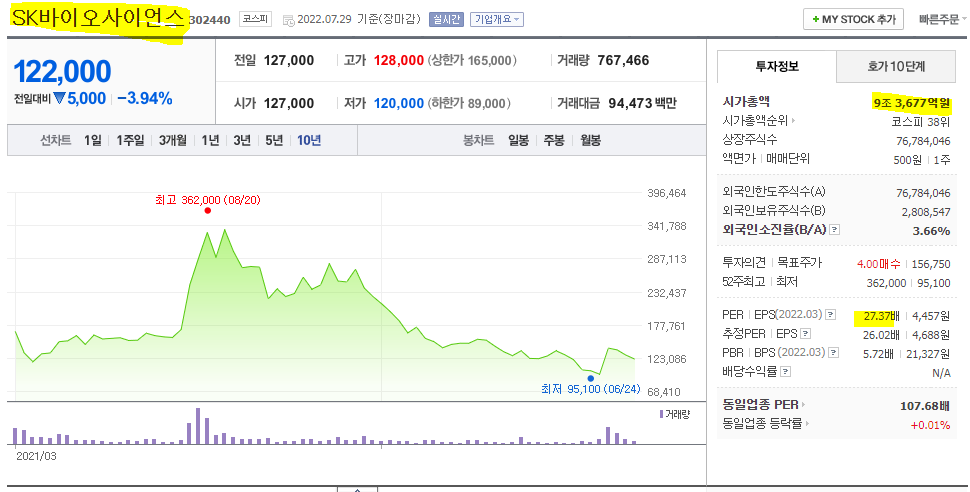Click the 외국인보유주식수(B) value 2,808,547
Screen dimensions: 970x492
point(926,212)
